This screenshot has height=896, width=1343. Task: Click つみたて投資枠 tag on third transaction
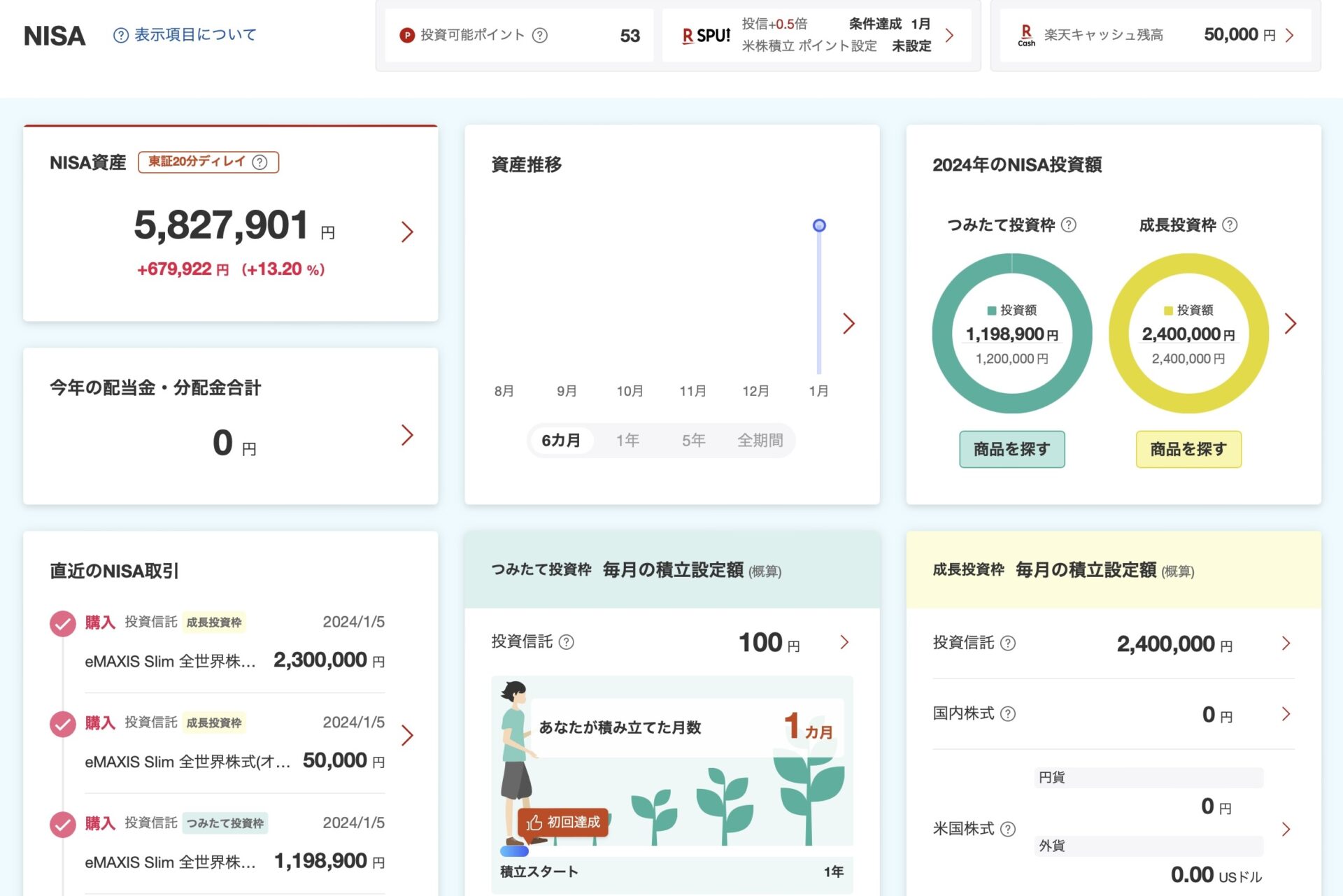pos(225,823)
